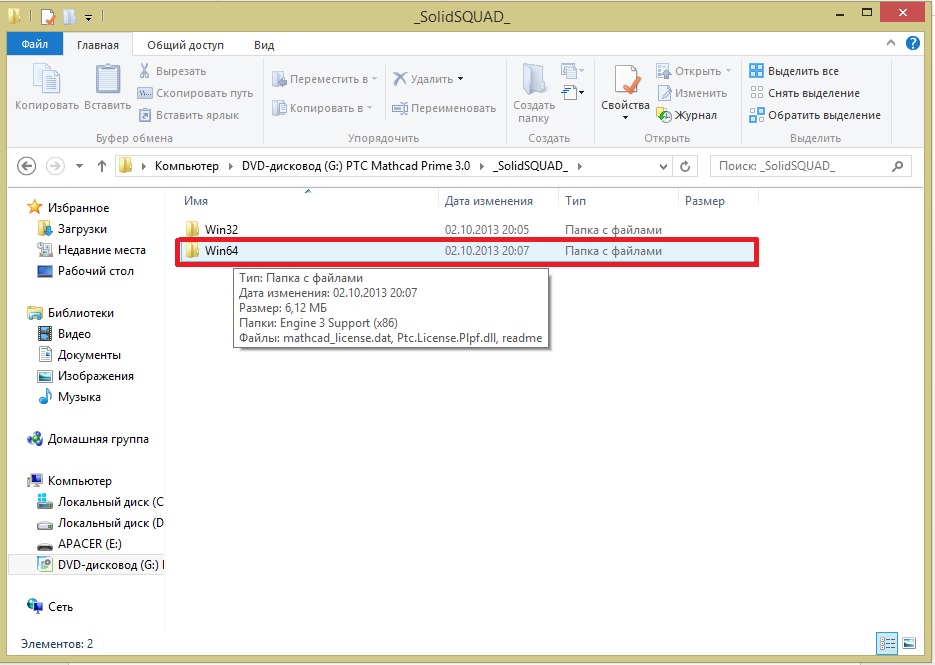The image size is (935, 665).
Task: Click DVD-дисковод (G:) breadcrumb in address bar
Action: [x=355, y=166]
